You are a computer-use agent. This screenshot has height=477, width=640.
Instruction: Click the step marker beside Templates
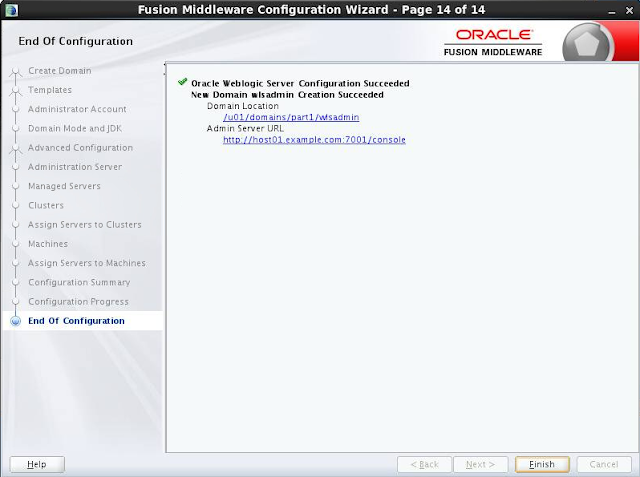pyautogui.click(x=16, y=91)
